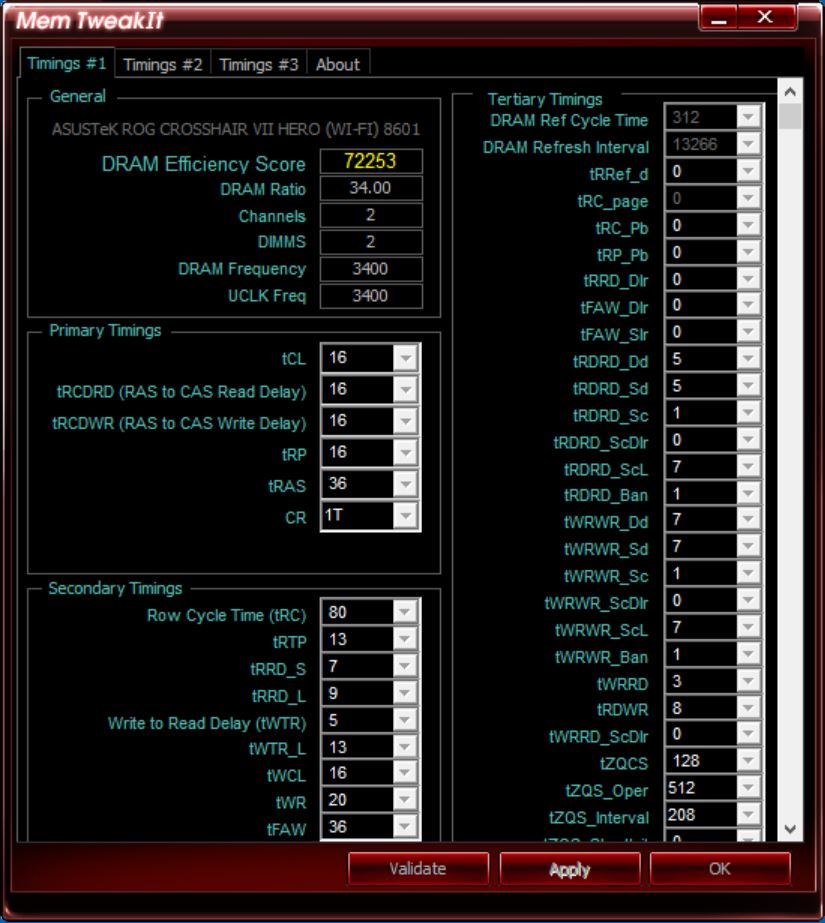Open the tWCL dropdown arrow

point(405,773)
